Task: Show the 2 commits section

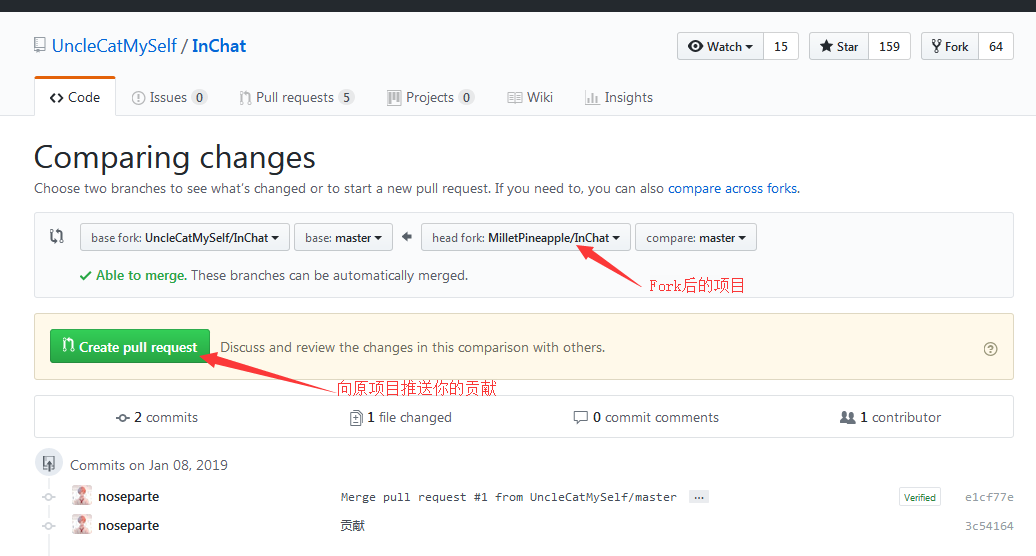Action: coord(157,417)
